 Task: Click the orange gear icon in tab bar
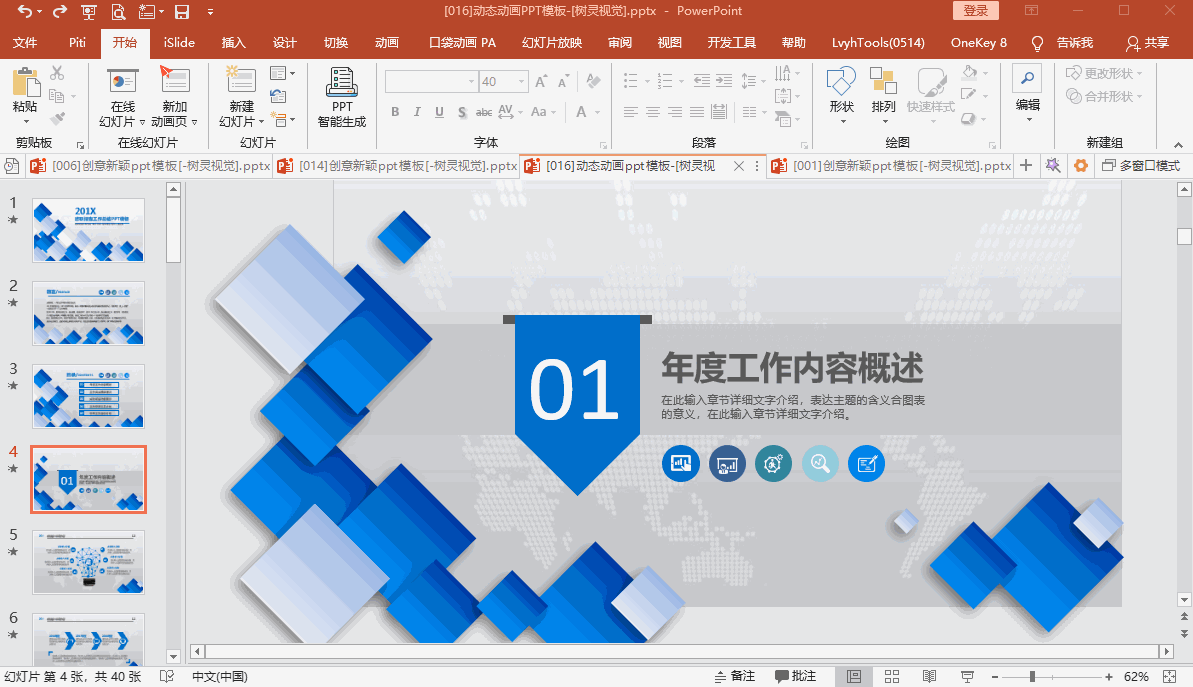pos(1080,165)
